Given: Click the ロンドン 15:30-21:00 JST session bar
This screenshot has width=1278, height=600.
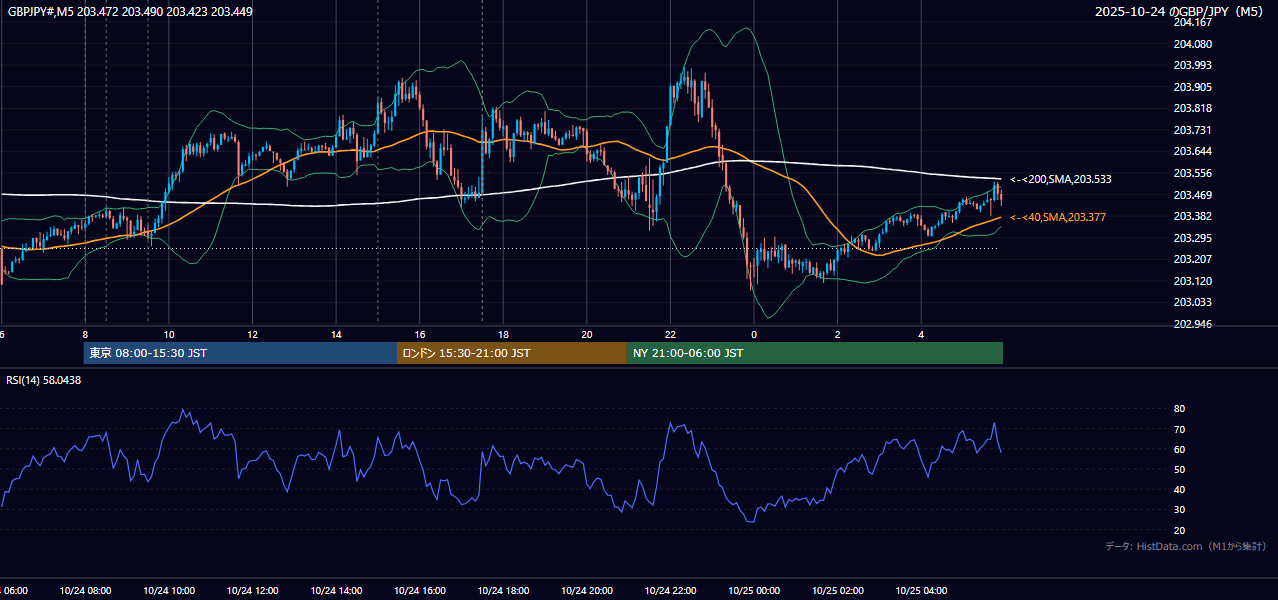Looking at the screenshot, I should (x=512, y=353).
